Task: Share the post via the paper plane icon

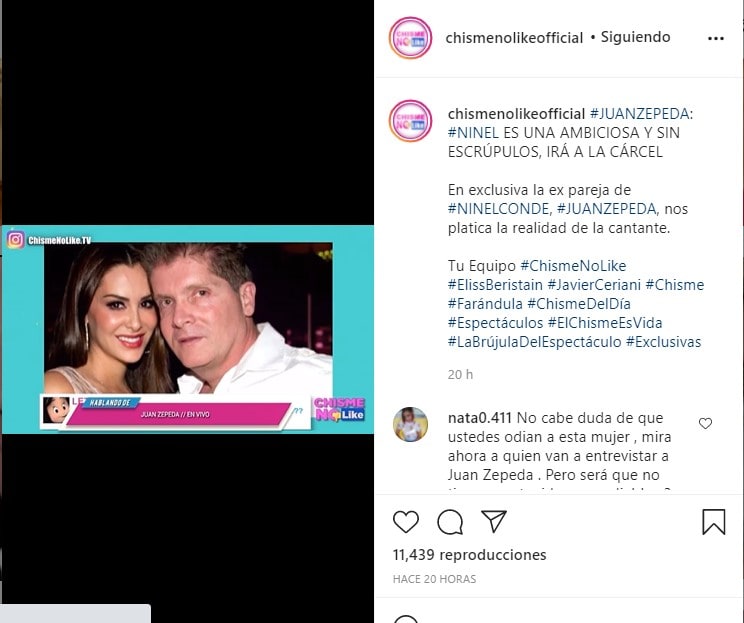Action: coord(494,521)
